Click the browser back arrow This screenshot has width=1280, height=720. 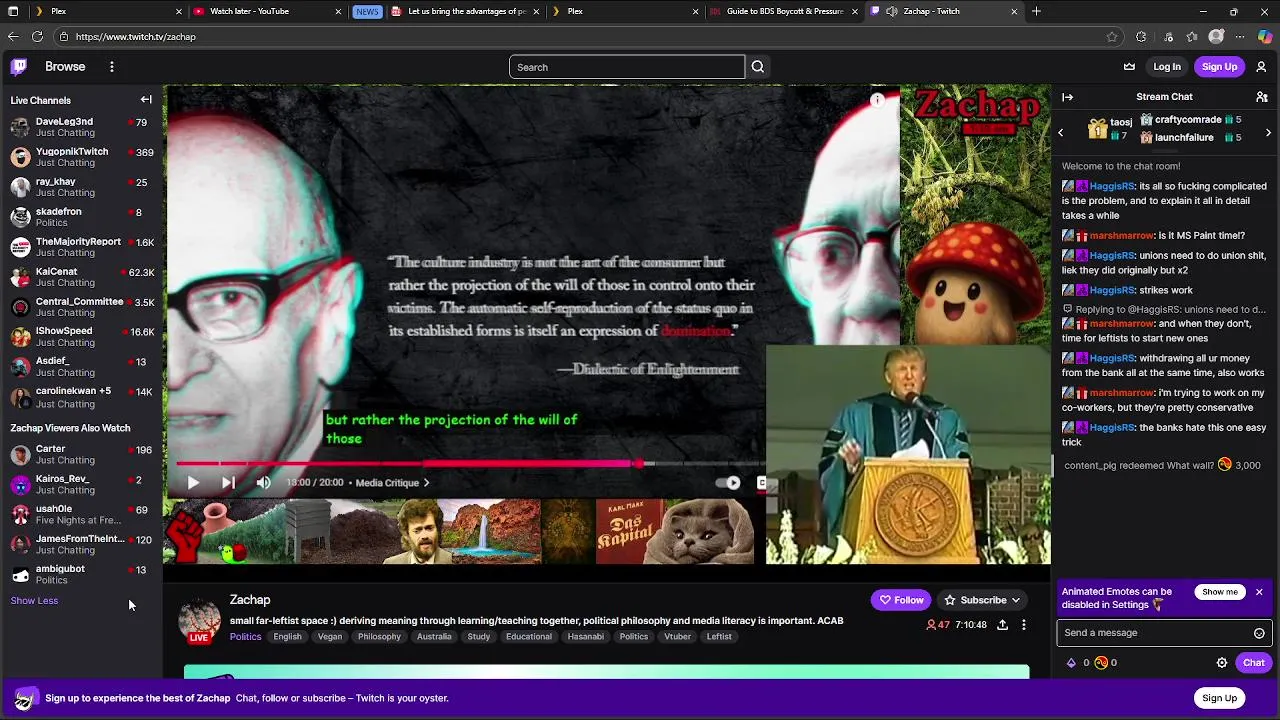pos(13,37)
